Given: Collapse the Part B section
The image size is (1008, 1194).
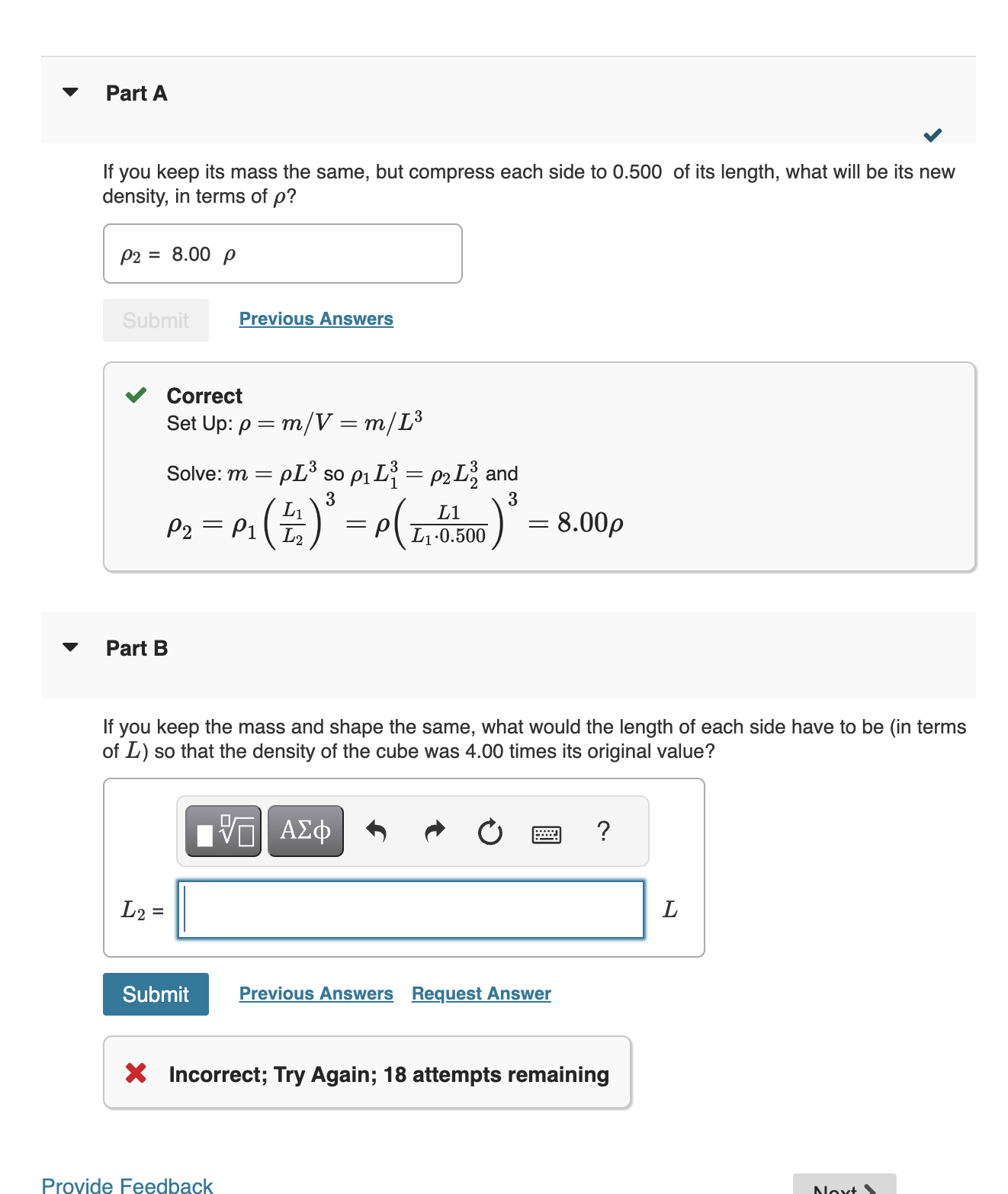Looking at the screenshot, I should pos(70,647).
